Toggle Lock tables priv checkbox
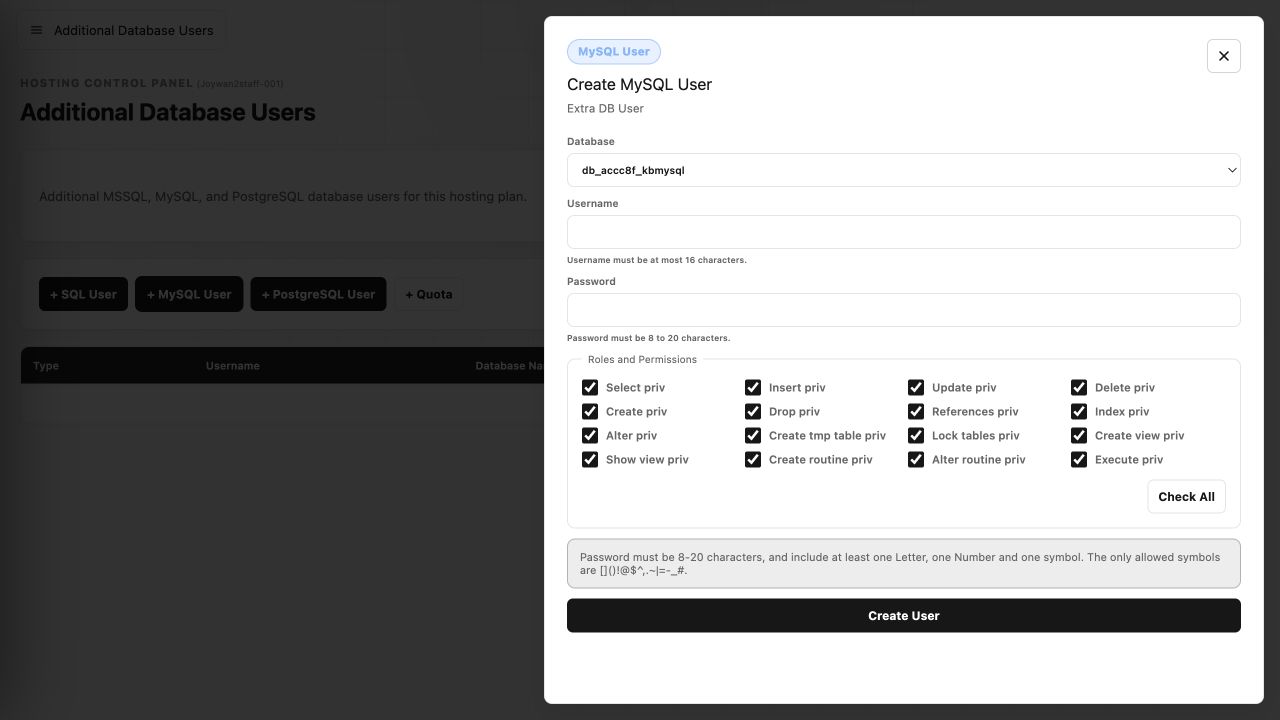Screen dimensions: 1280x720 click(x=916, y=435)
